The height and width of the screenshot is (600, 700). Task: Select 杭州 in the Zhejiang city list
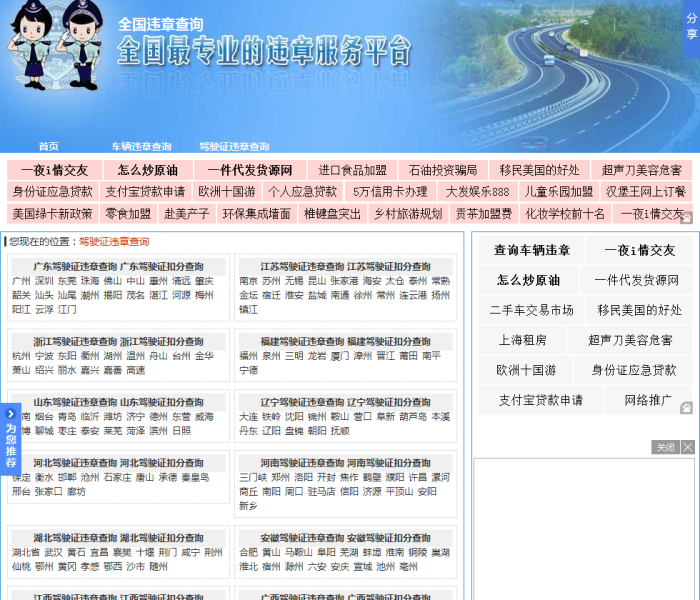coord(21,356)
